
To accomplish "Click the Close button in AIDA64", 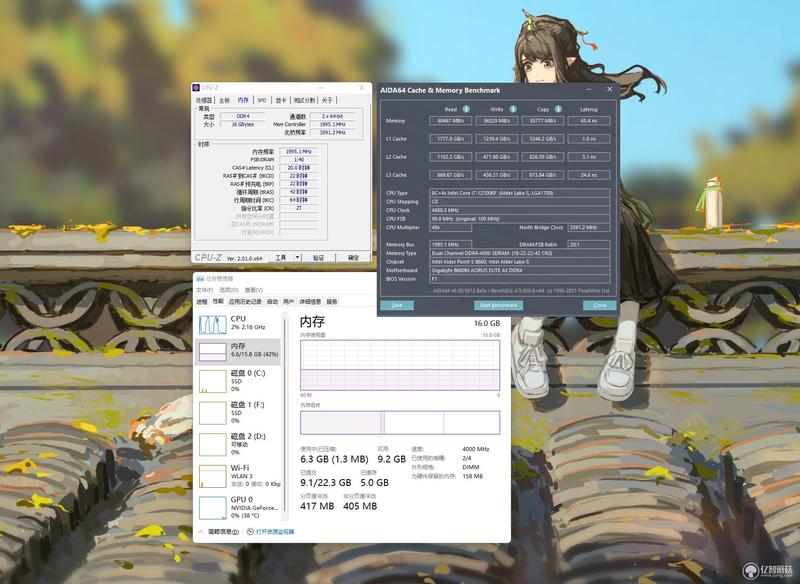I will pyautogui.click(x=599, y=305).
